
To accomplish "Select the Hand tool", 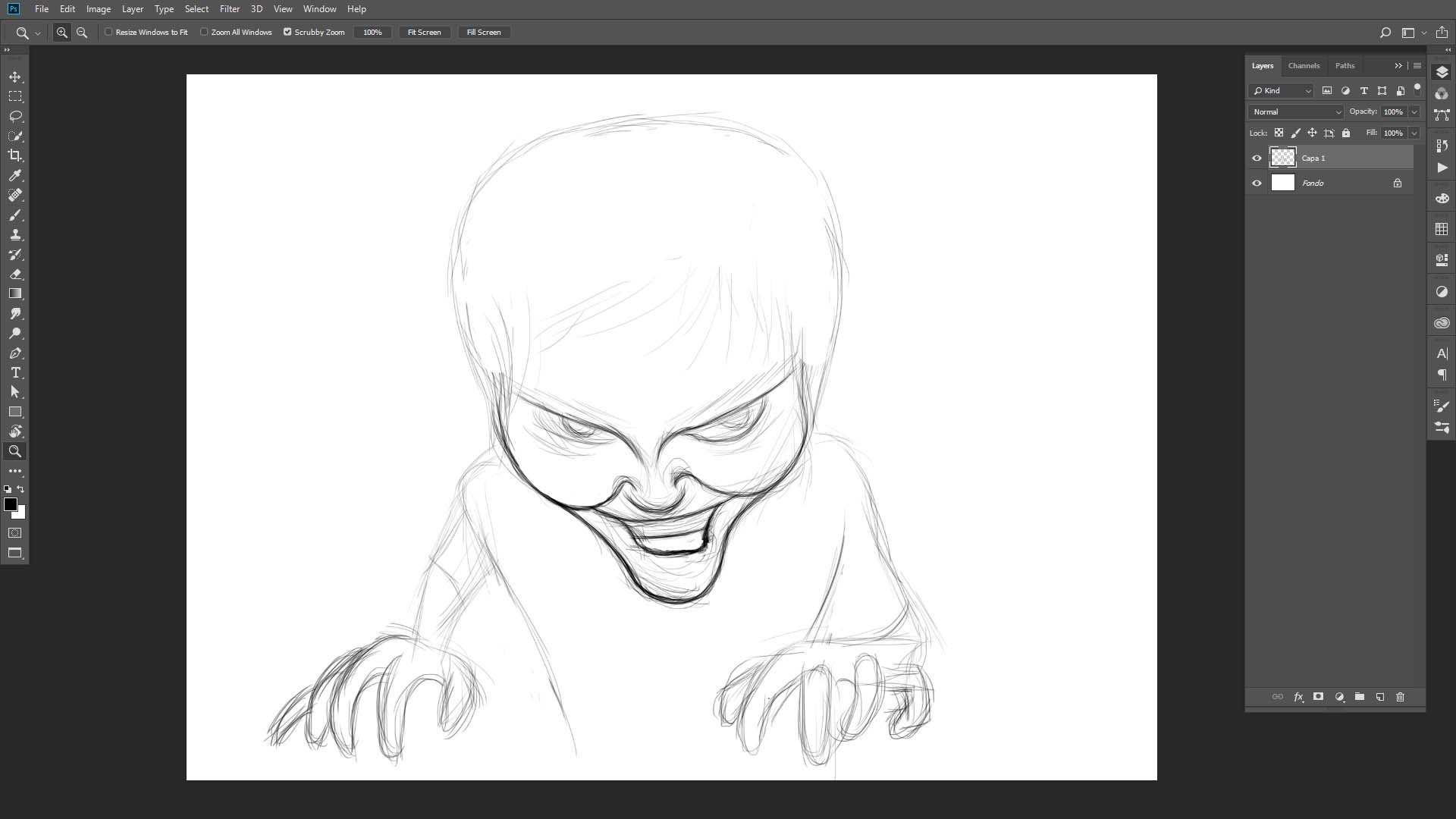I will tap(15, 431).
